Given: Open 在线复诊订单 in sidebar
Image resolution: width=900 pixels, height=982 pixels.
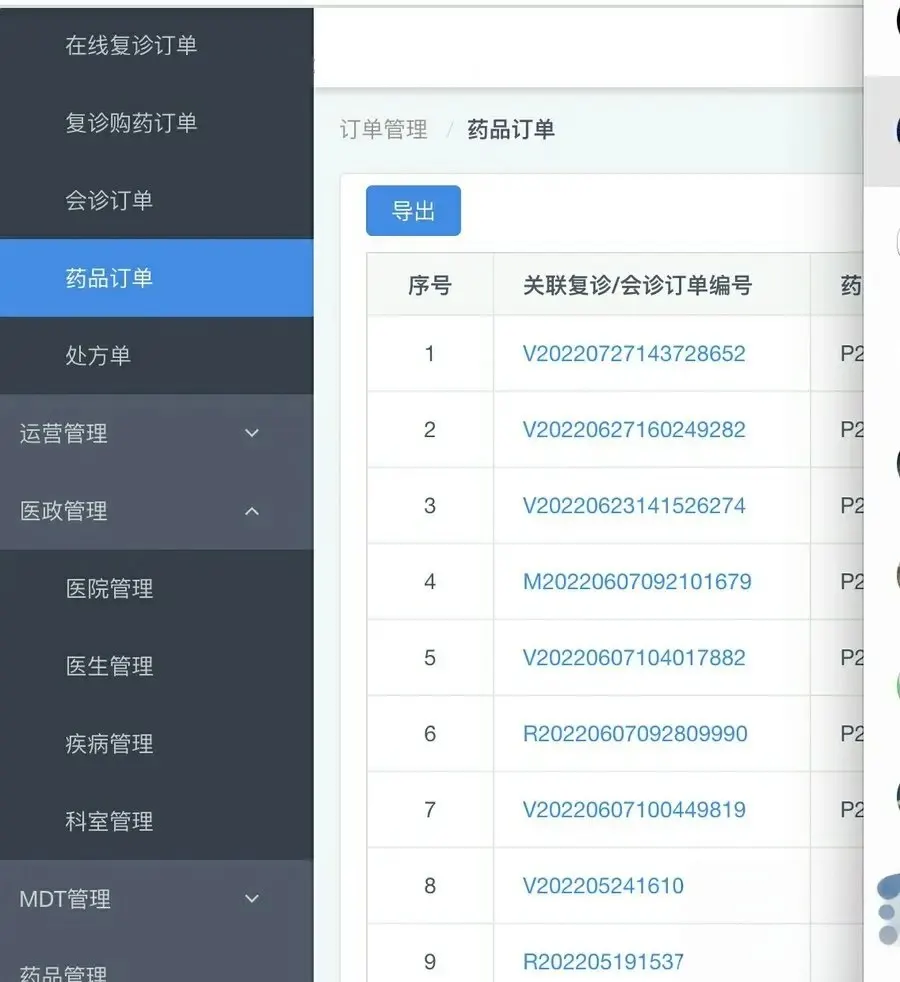Looking at the screenshot, I should (131, 45).
